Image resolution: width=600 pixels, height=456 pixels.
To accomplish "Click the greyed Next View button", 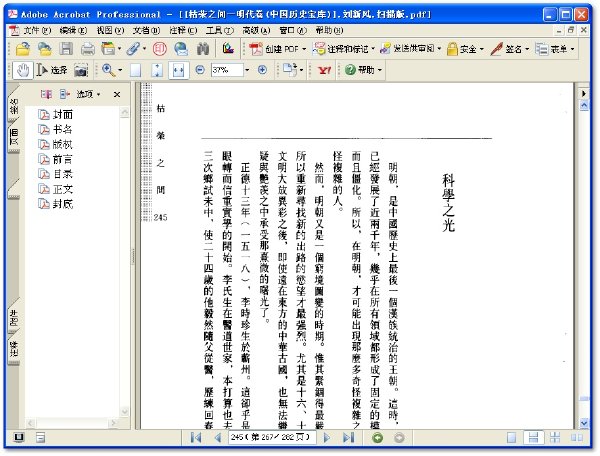I will tap(399, 438).
